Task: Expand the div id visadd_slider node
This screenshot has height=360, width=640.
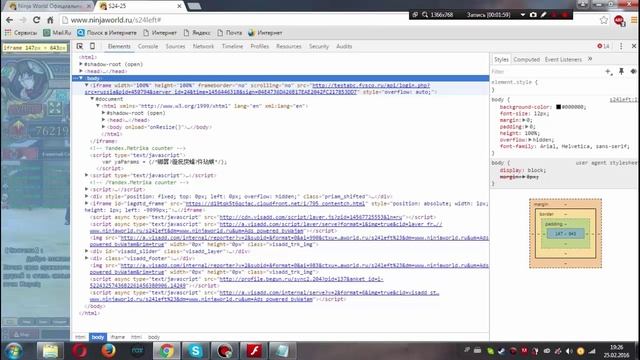Action: (x=87, y=251)
